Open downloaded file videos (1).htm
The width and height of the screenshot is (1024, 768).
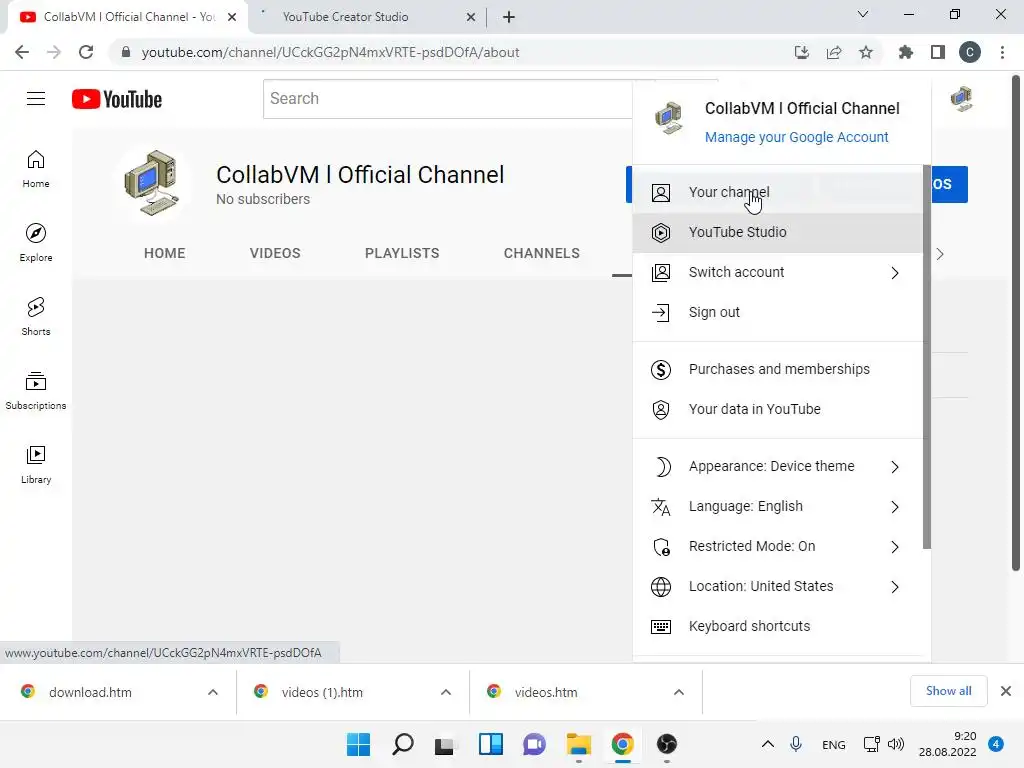pyautogui.click(x=322, y=692)
